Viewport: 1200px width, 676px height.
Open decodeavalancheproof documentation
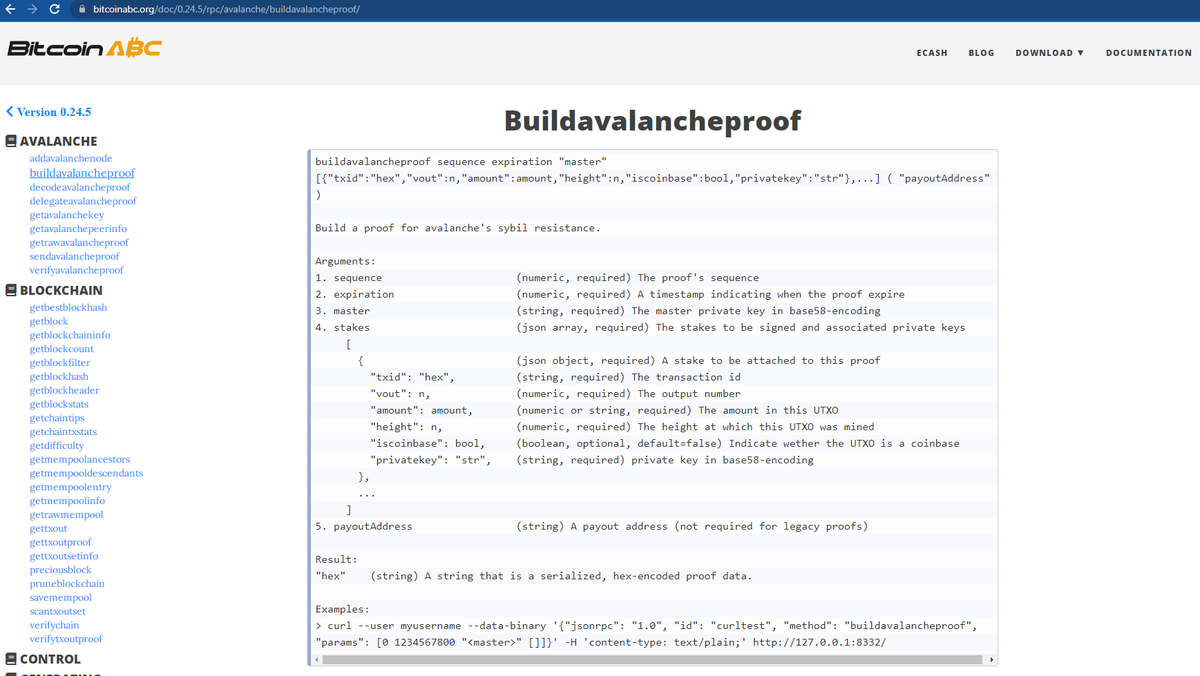(80, 187)
